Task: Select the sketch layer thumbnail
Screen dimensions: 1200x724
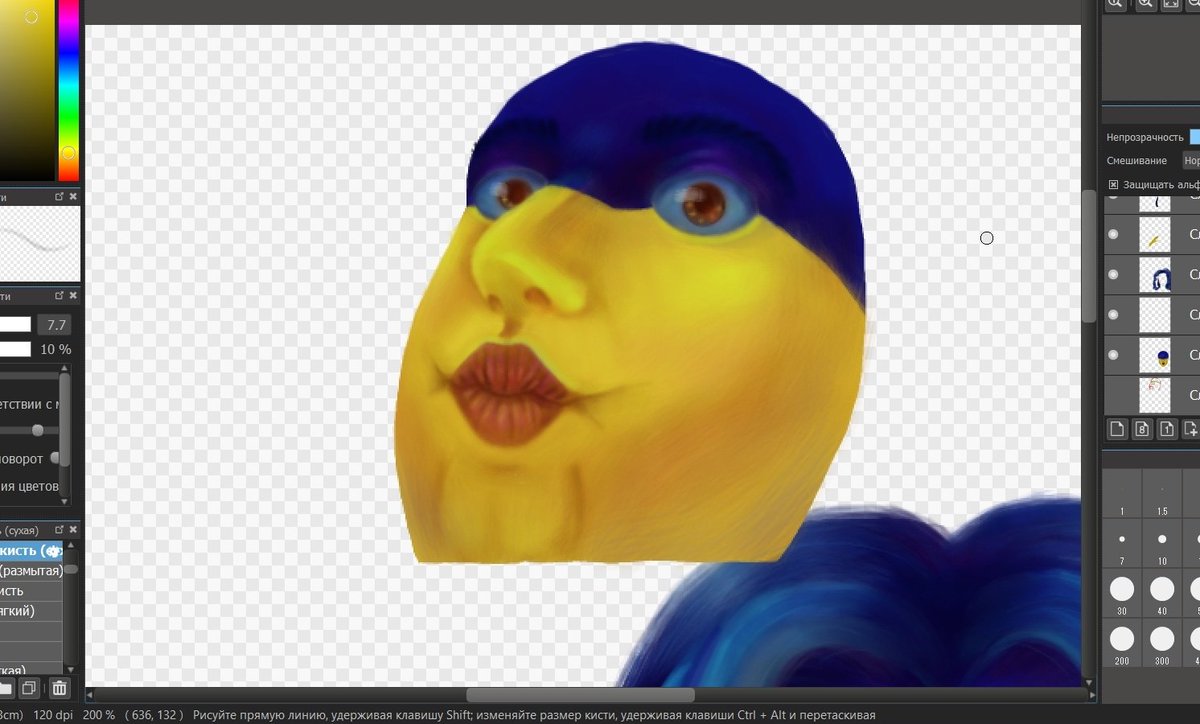Action: click(1155, 393)
